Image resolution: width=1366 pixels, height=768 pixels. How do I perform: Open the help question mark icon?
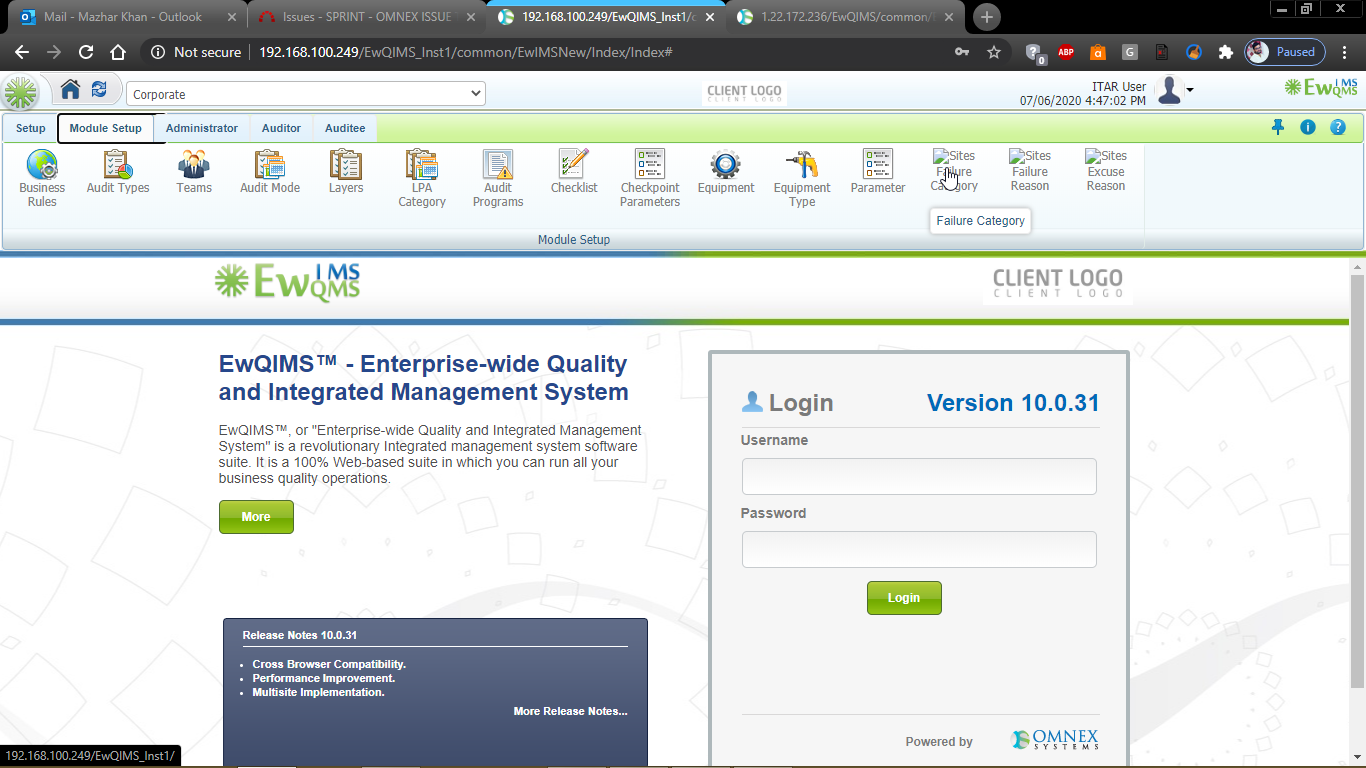point(1338,127)
